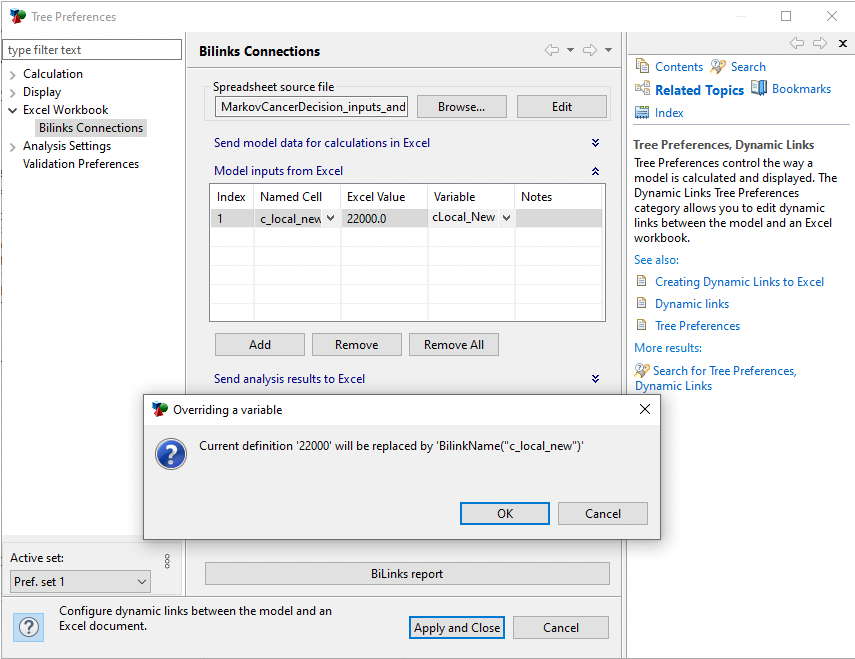Open the preference set options menu icon
The width and height of the screenshot is (855, 659).
[x=167, y=561]
